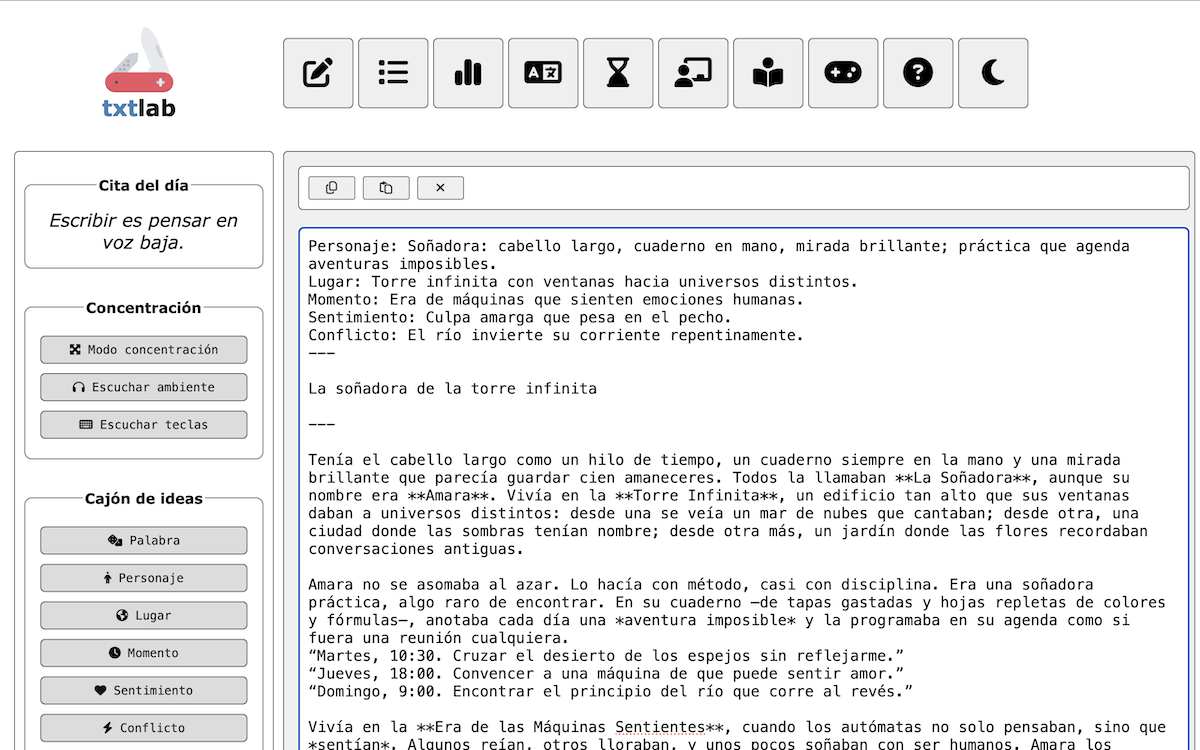The image size is (1200, 750).
Task: Open the hourglass timer tool
Action: (618, 73)
